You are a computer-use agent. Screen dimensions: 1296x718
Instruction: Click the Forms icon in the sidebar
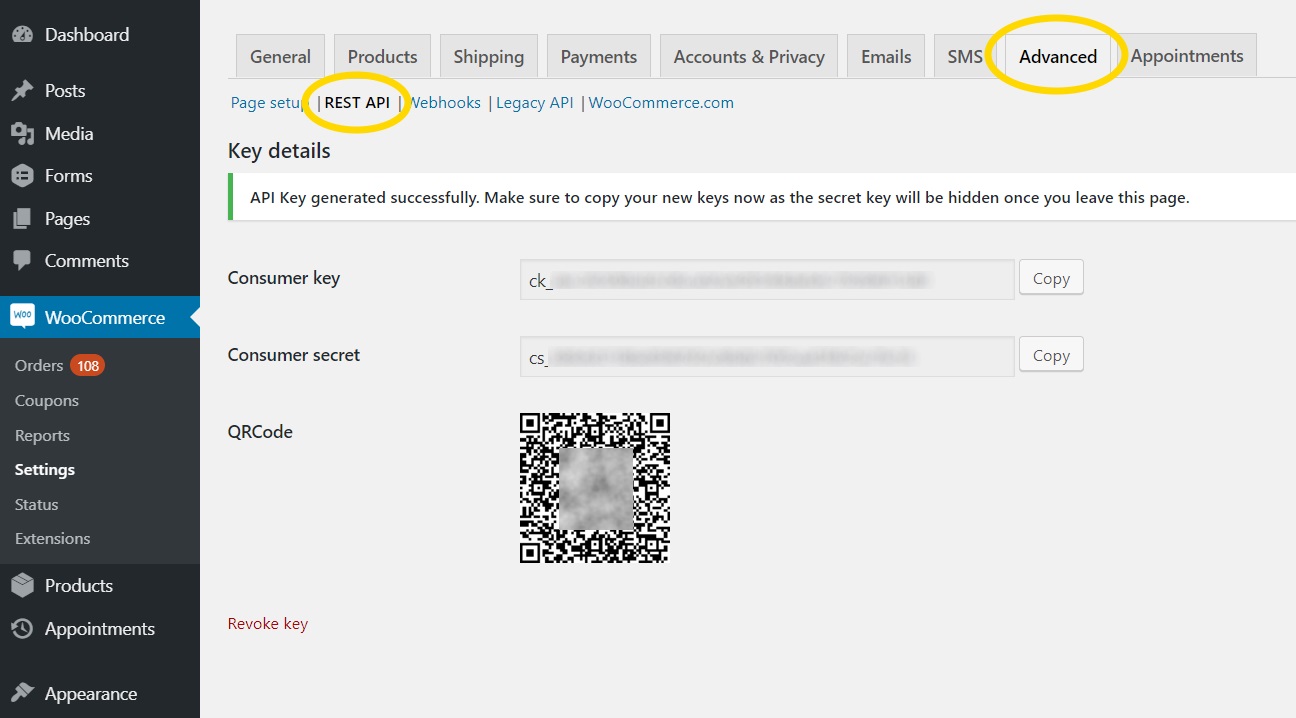(x=23, y=175)
